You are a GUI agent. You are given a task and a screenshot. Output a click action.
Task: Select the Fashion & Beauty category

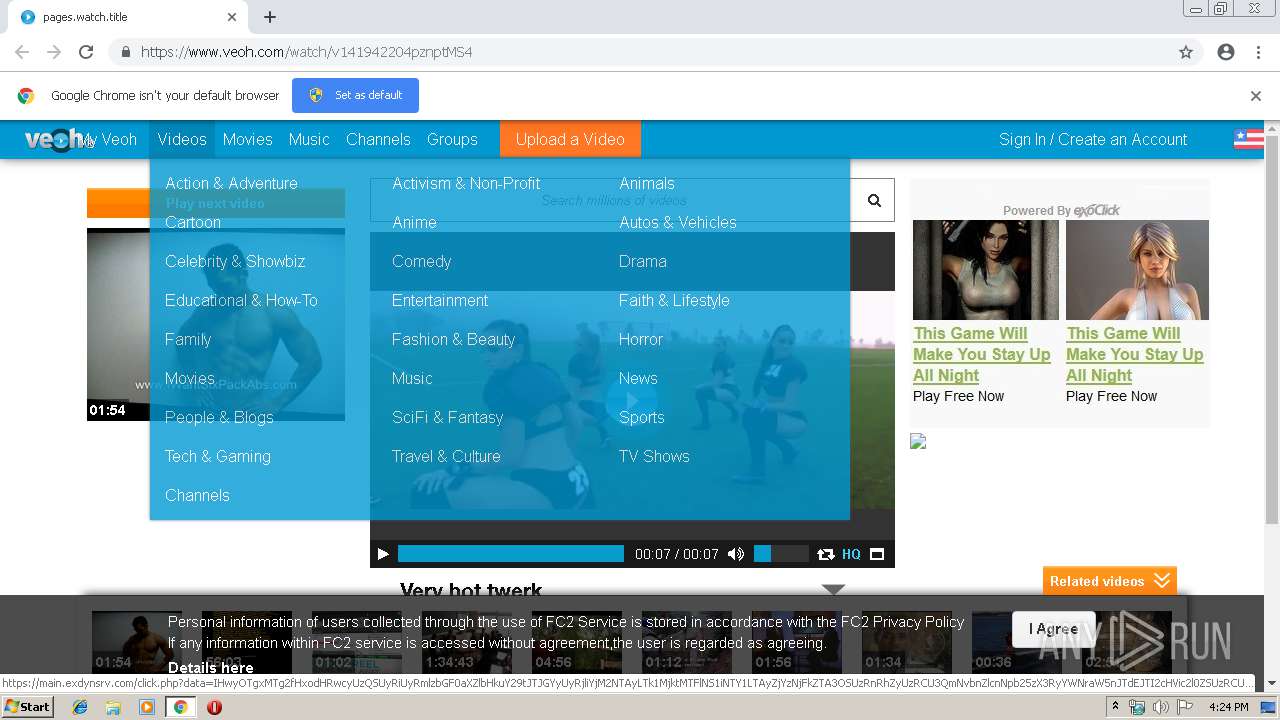[x=453, y=339]
